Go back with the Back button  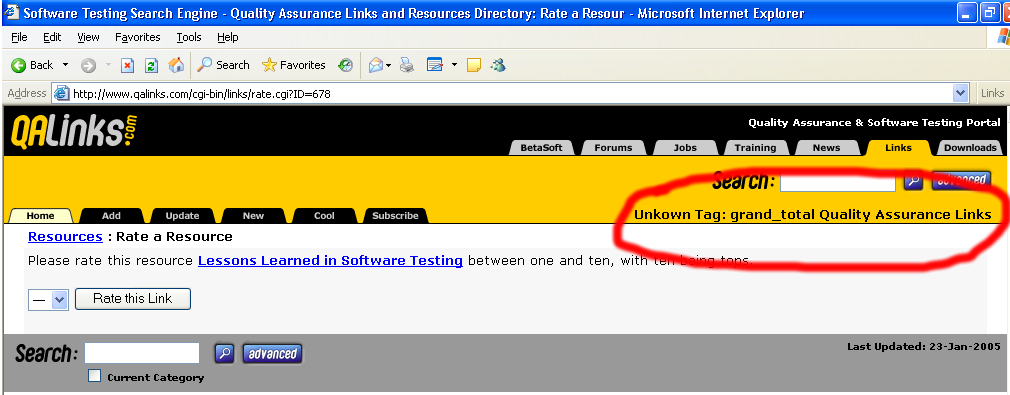[x=32, y=65]
